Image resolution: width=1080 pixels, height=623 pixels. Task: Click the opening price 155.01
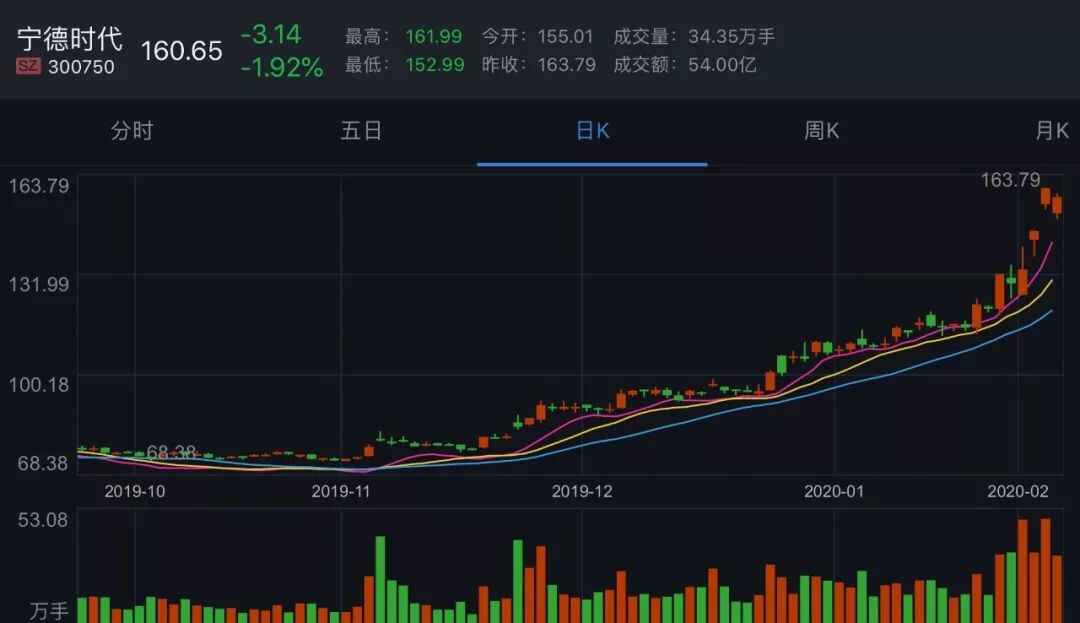click(x=565, y=36)
